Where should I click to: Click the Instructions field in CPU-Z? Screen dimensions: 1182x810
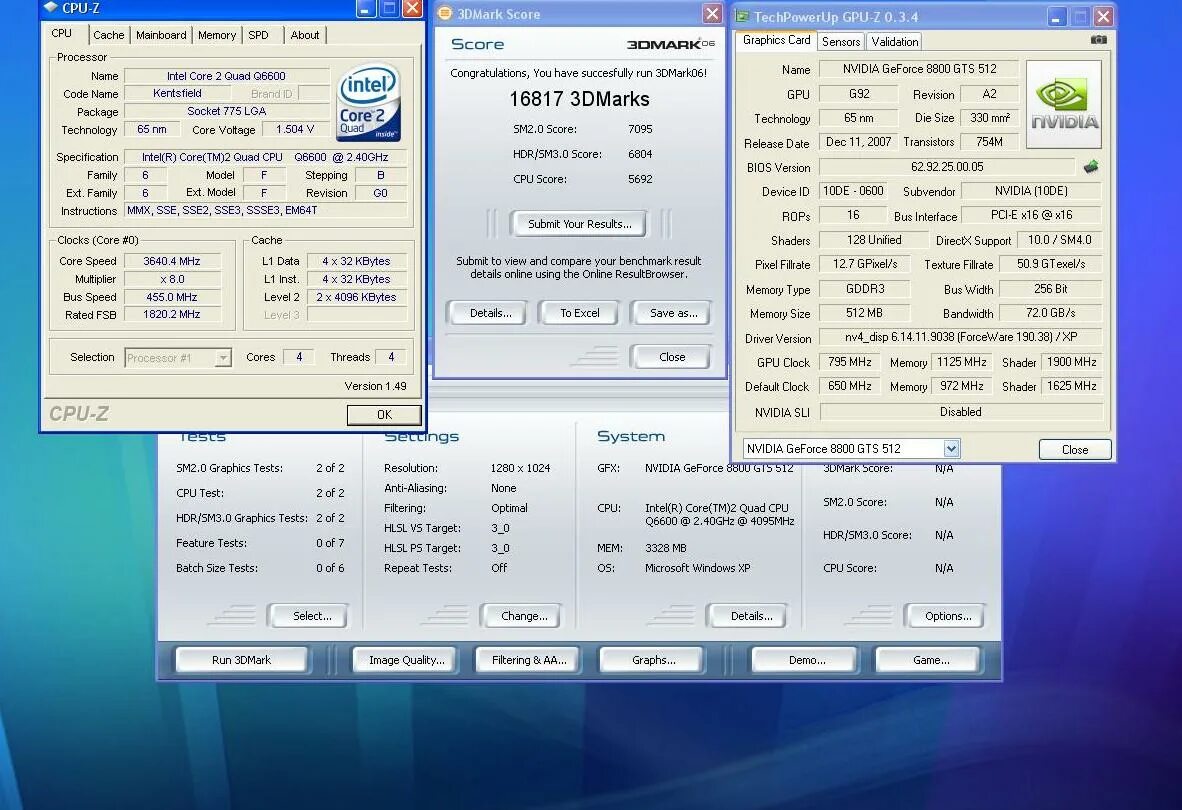(265, 210)
